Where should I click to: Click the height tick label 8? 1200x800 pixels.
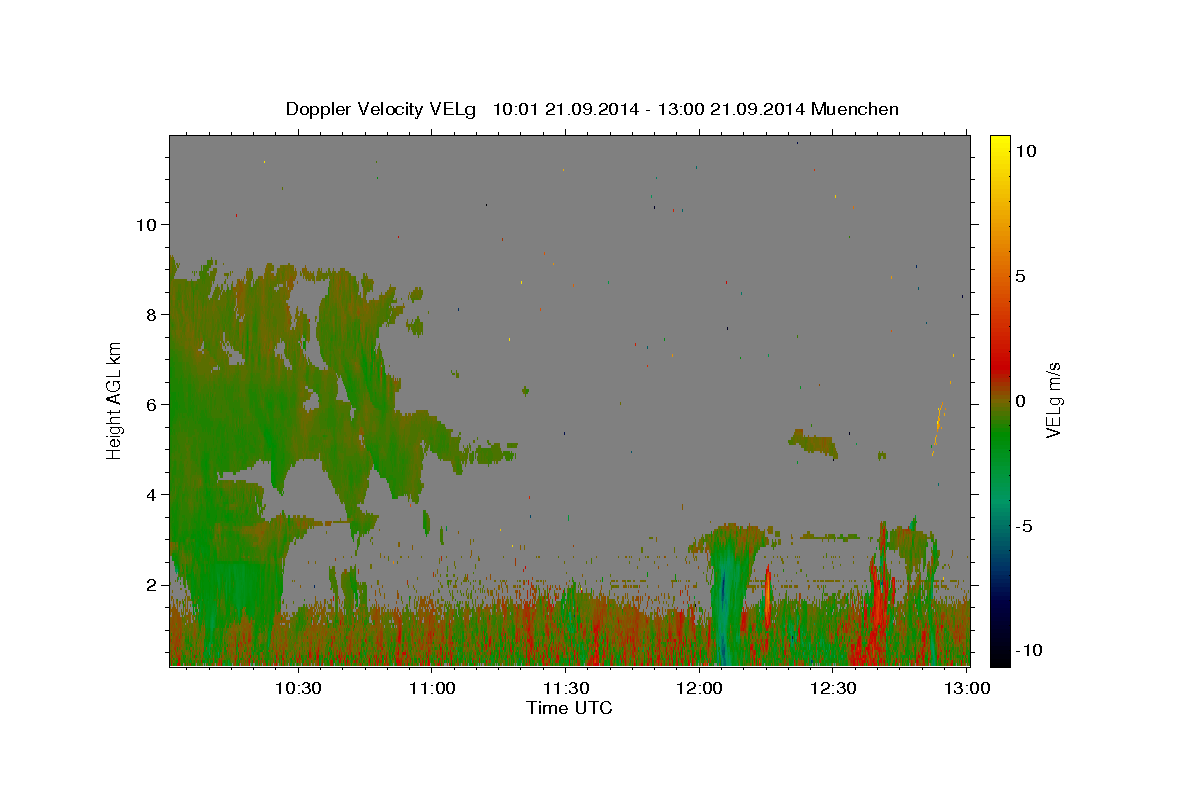tap(151, 314)
